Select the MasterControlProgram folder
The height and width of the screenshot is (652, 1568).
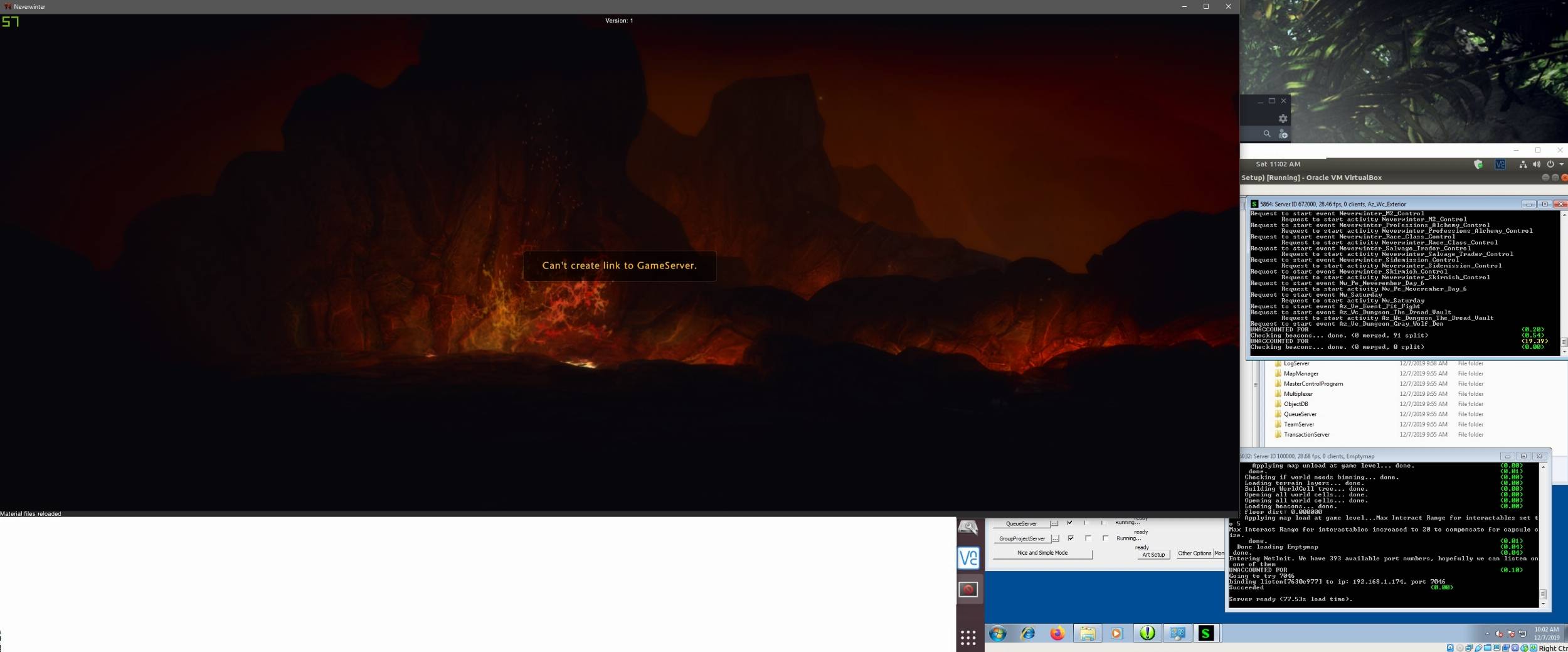pyautogui.click(x=1313, y=383)
